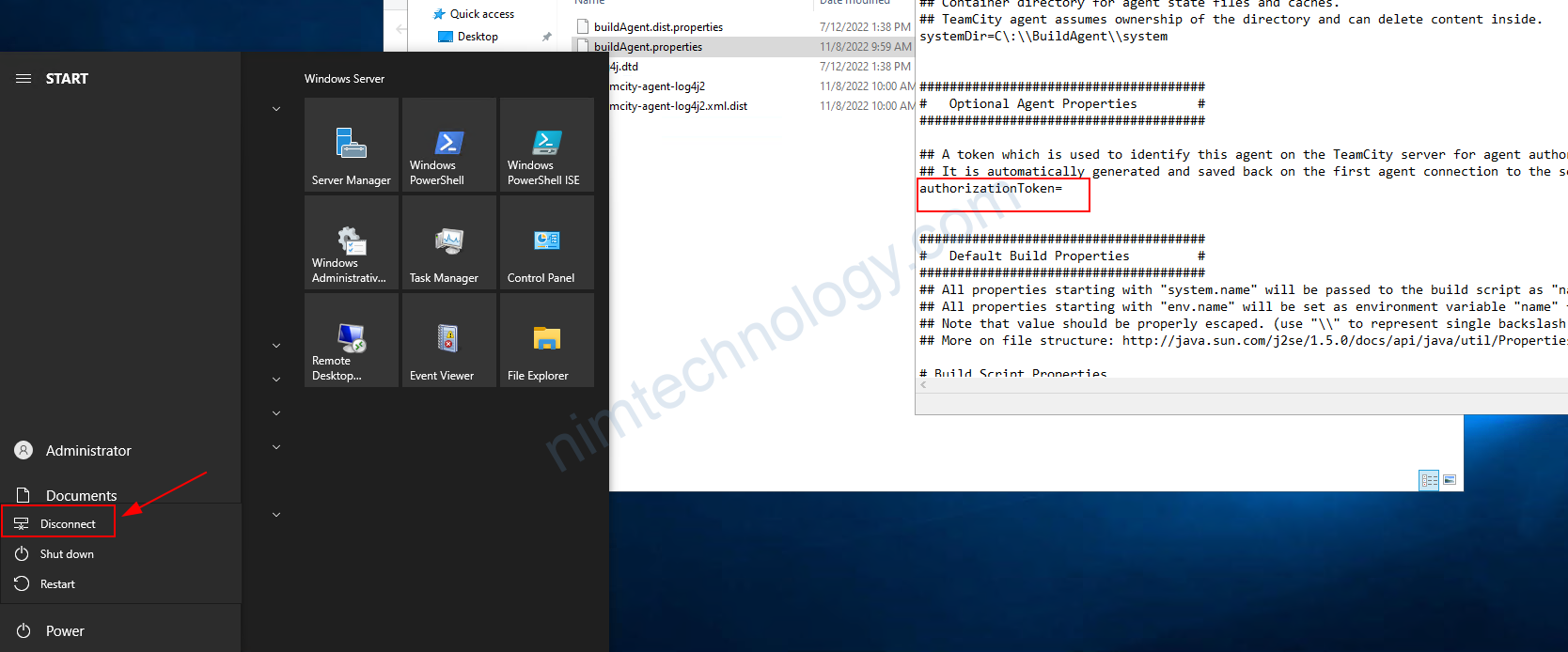
Task: Click the systemDir line in the editor
Action: pyautogui.click(x=1043, y=37)
